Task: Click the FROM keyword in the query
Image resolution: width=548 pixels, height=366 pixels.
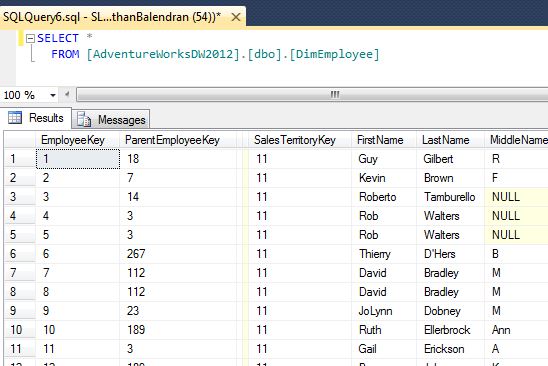Action: point(65,54)
